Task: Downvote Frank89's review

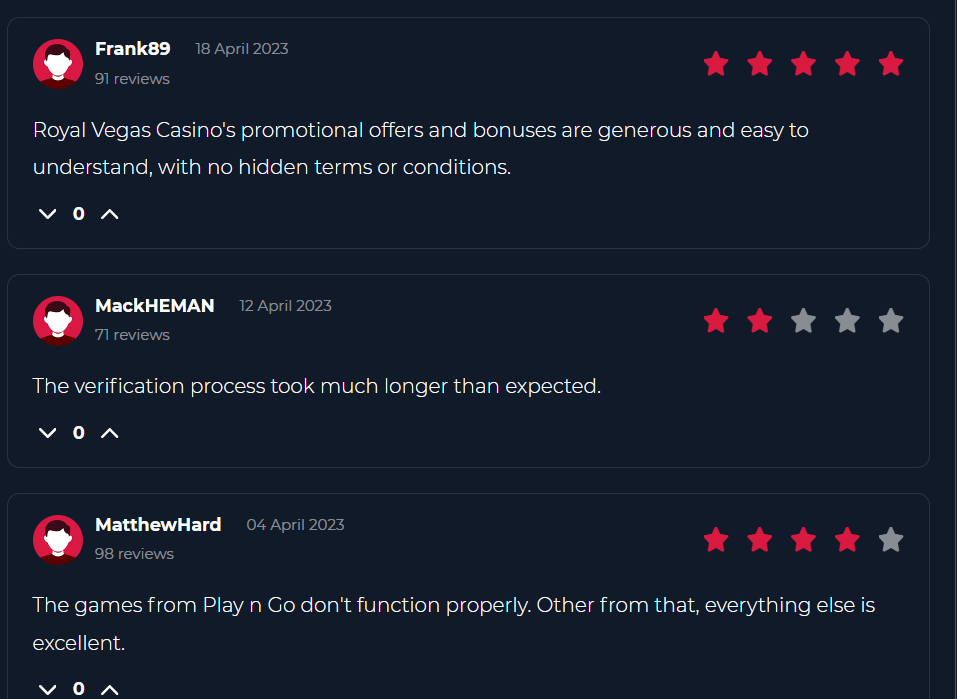Action: [46, 213]
